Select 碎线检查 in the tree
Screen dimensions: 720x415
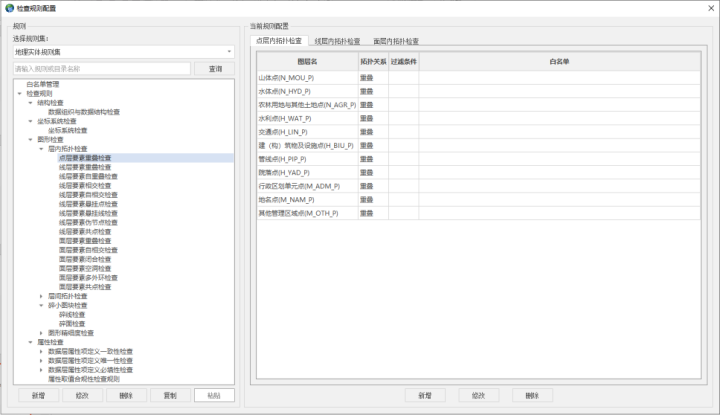tap(73, 315)
